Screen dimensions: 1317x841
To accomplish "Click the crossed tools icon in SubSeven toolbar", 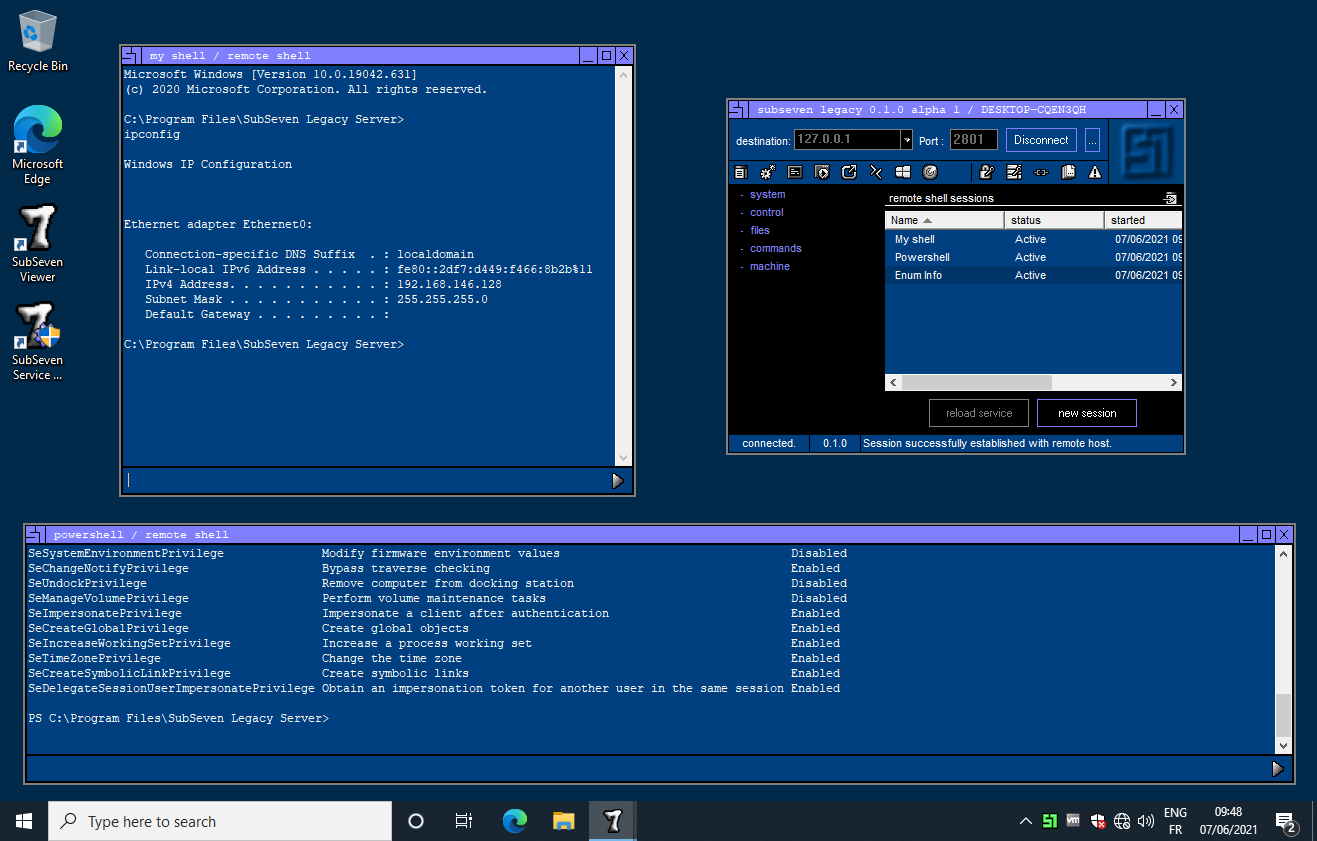I will point(876,172).
